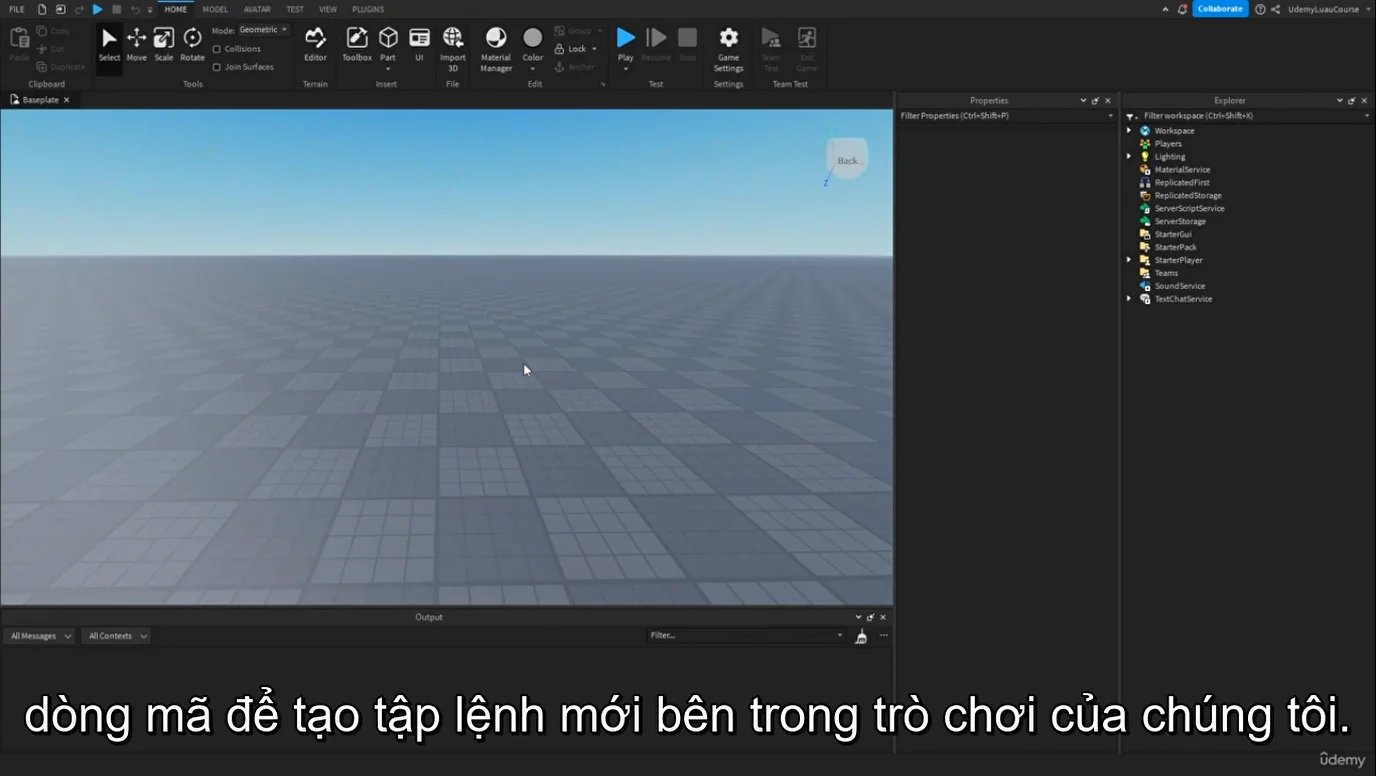Image resolution: width=1376 pixels, height=776 pixels.
Task: Open the Color dropdown arrow
Action: [x=533, y=68]
